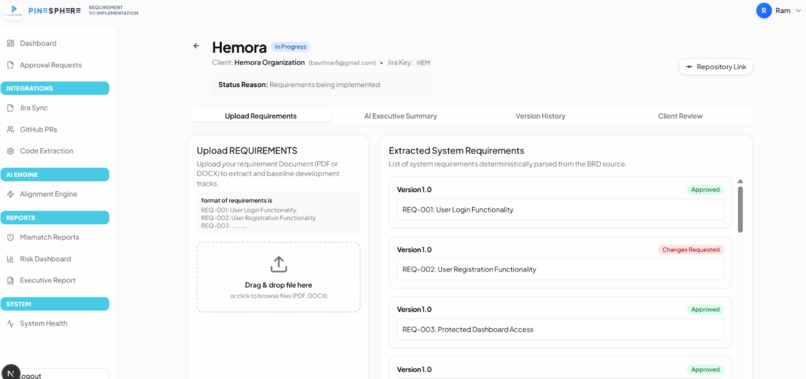Select REQ-002: User Registration Functionality field

560,269
